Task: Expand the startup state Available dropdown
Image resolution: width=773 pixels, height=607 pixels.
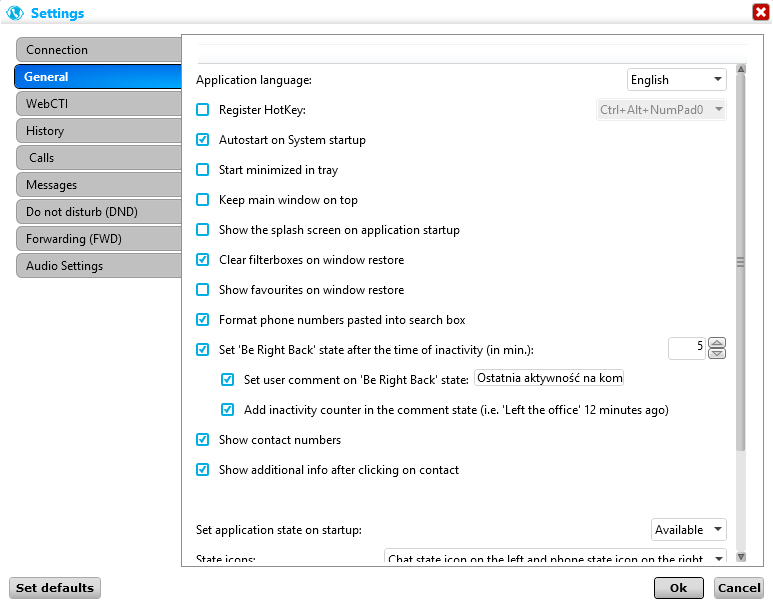Action: coord(688,530)
